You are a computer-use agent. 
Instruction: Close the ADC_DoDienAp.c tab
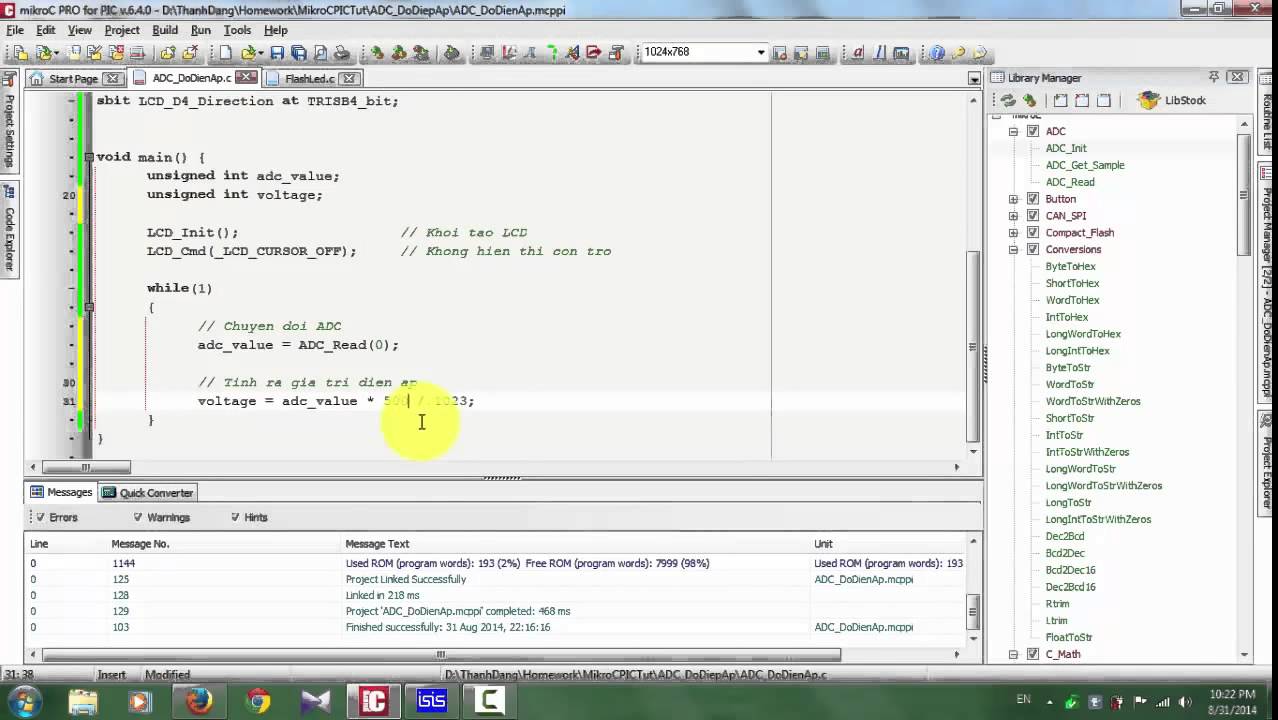tap(246, 77)
